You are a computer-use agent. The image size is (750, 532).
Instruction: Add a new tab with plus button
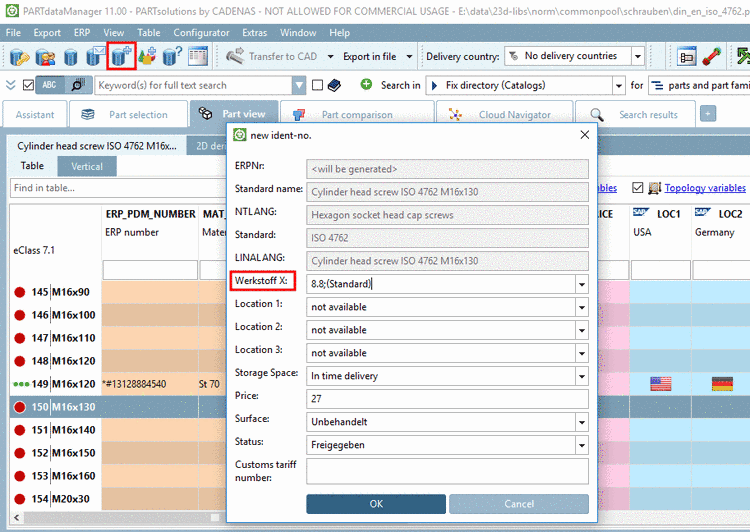708,114
